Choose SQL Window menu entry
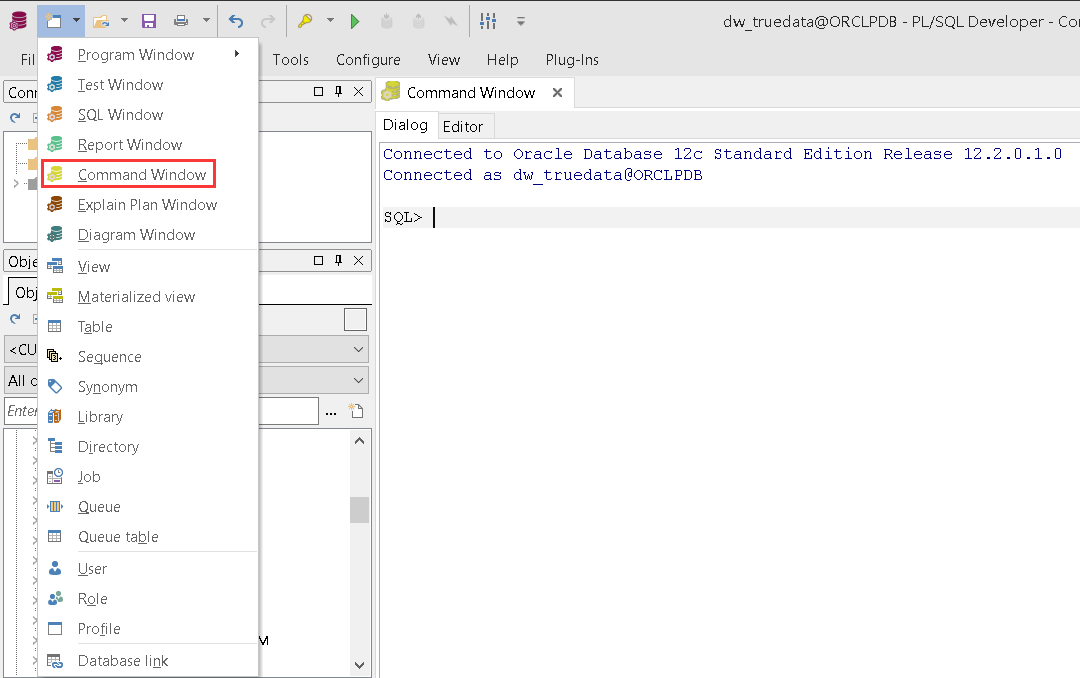 point(148,114)
